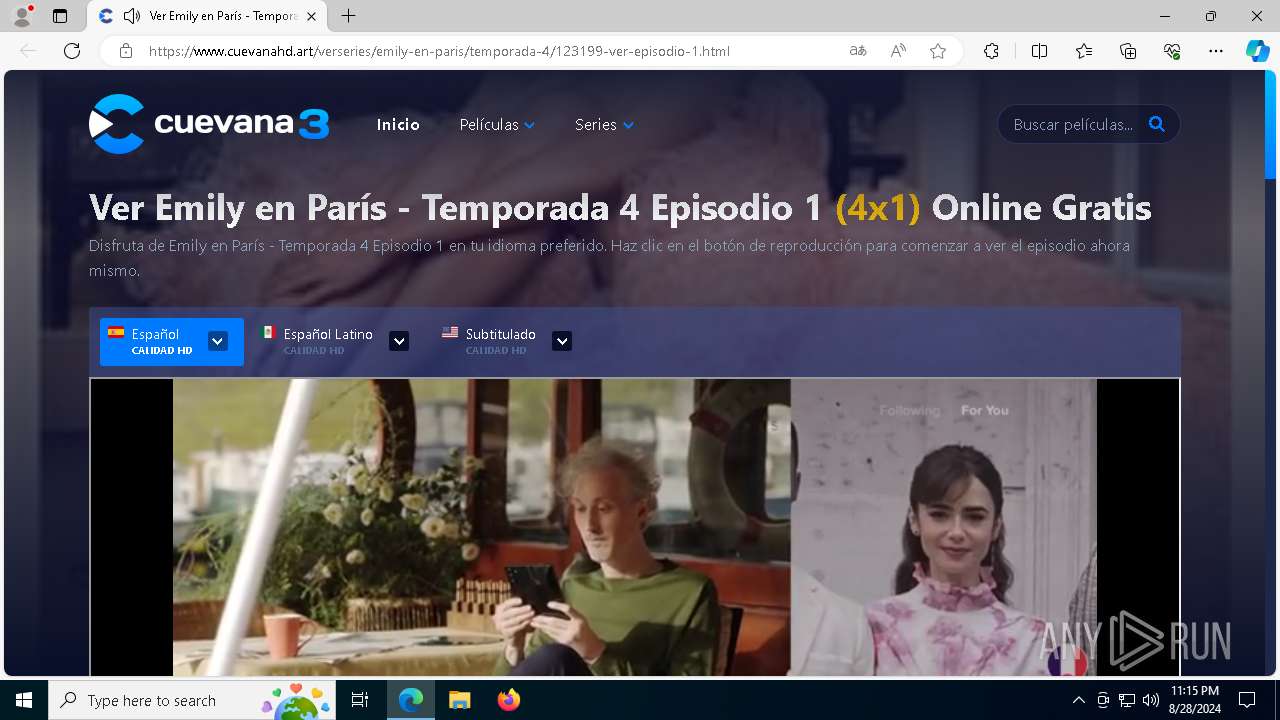View site information via the lock icon
Screen dimensions: 1280x720
pos(125,51)
